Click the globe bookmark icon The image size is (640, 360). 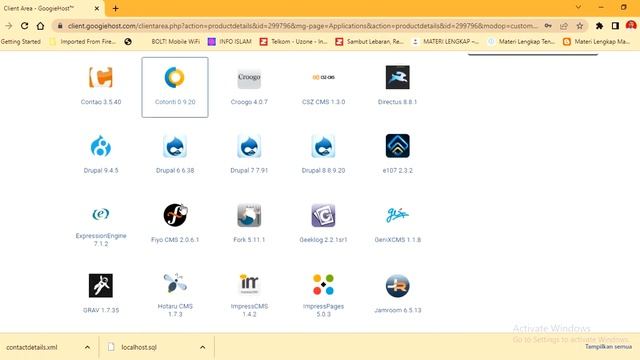(128, 42)
